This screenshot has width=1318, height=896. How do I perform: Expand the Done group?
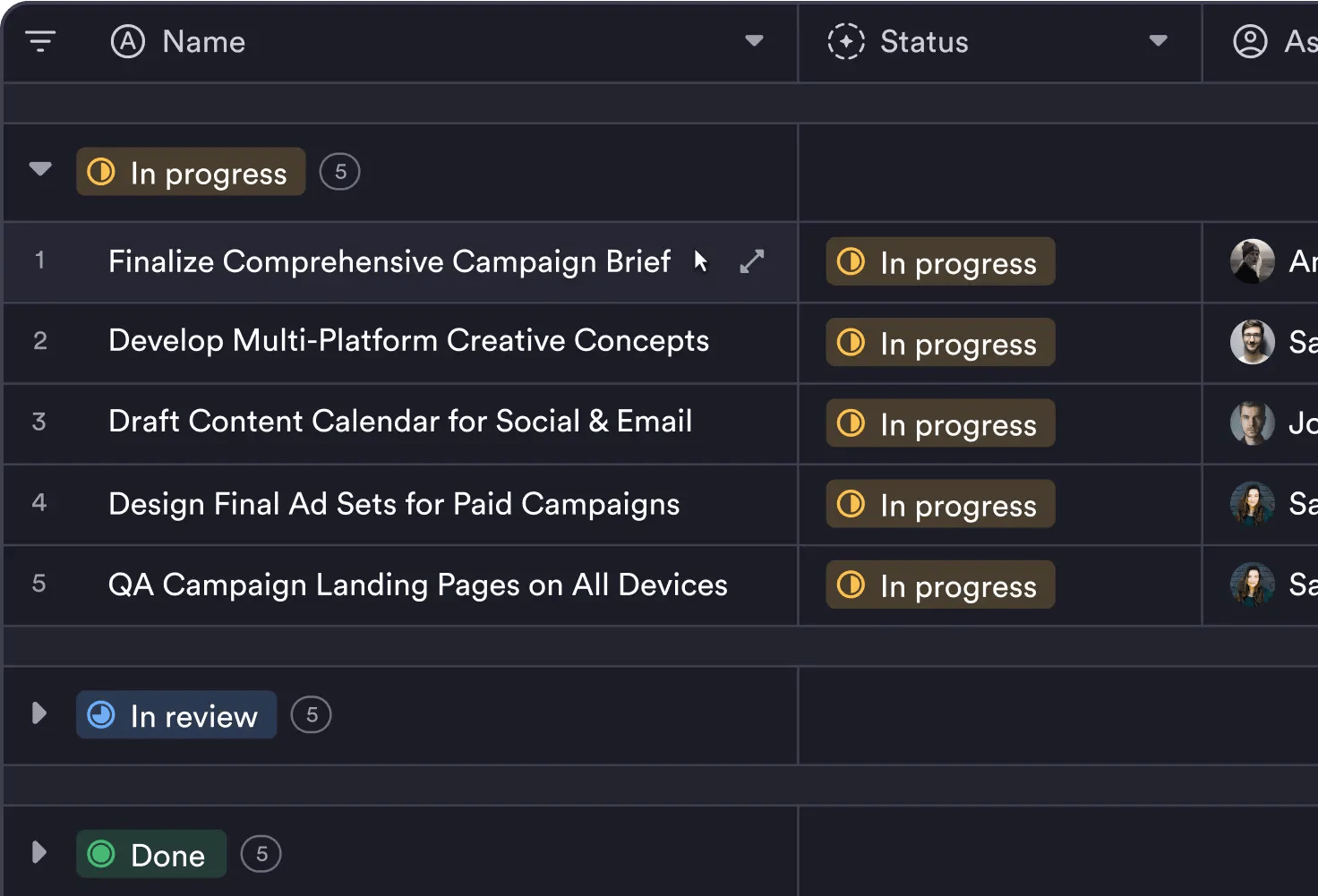(x=39, y=852)
